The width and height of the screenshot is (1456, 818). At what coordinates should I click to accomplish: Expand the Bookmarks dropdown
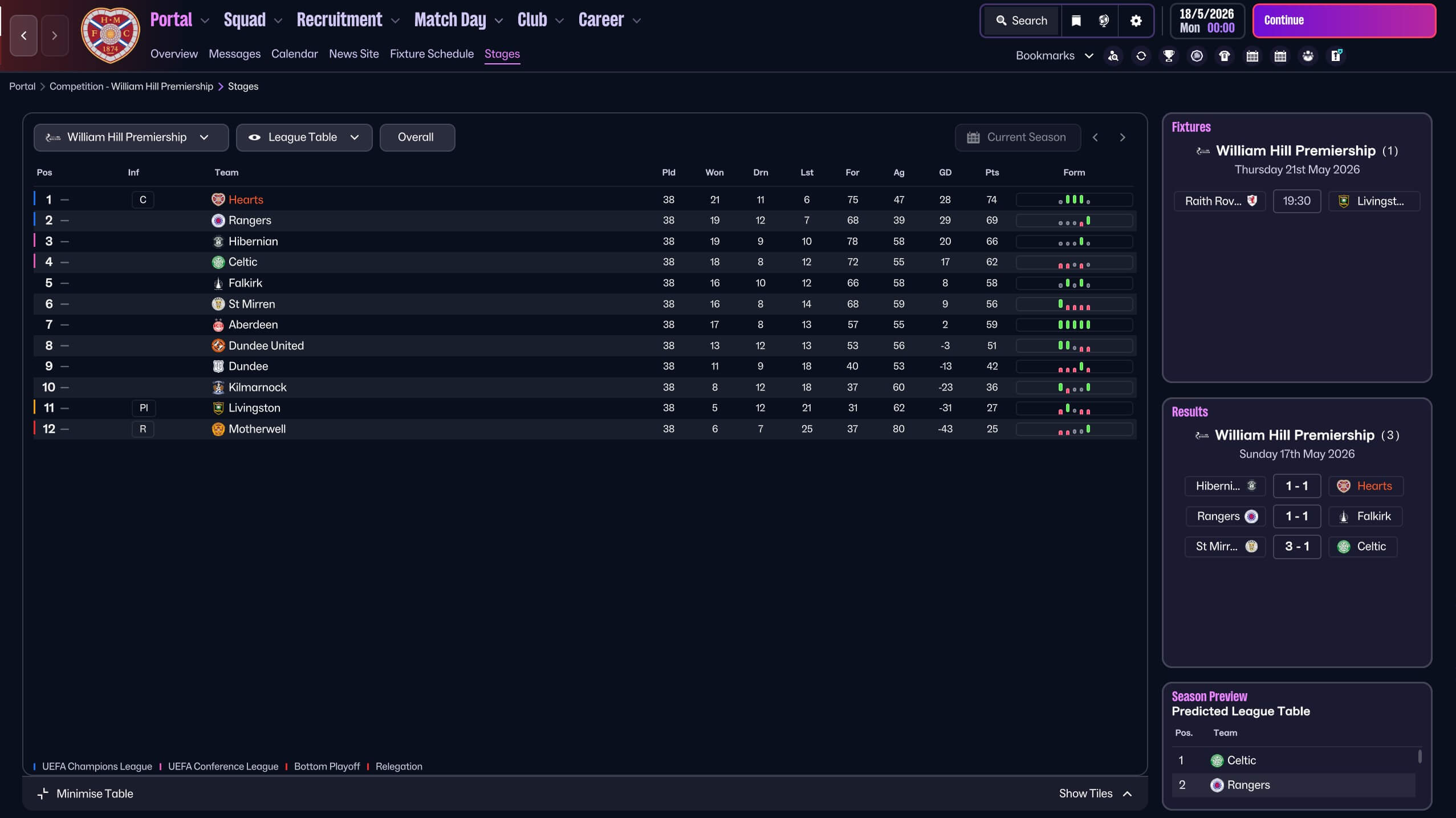1054,56
